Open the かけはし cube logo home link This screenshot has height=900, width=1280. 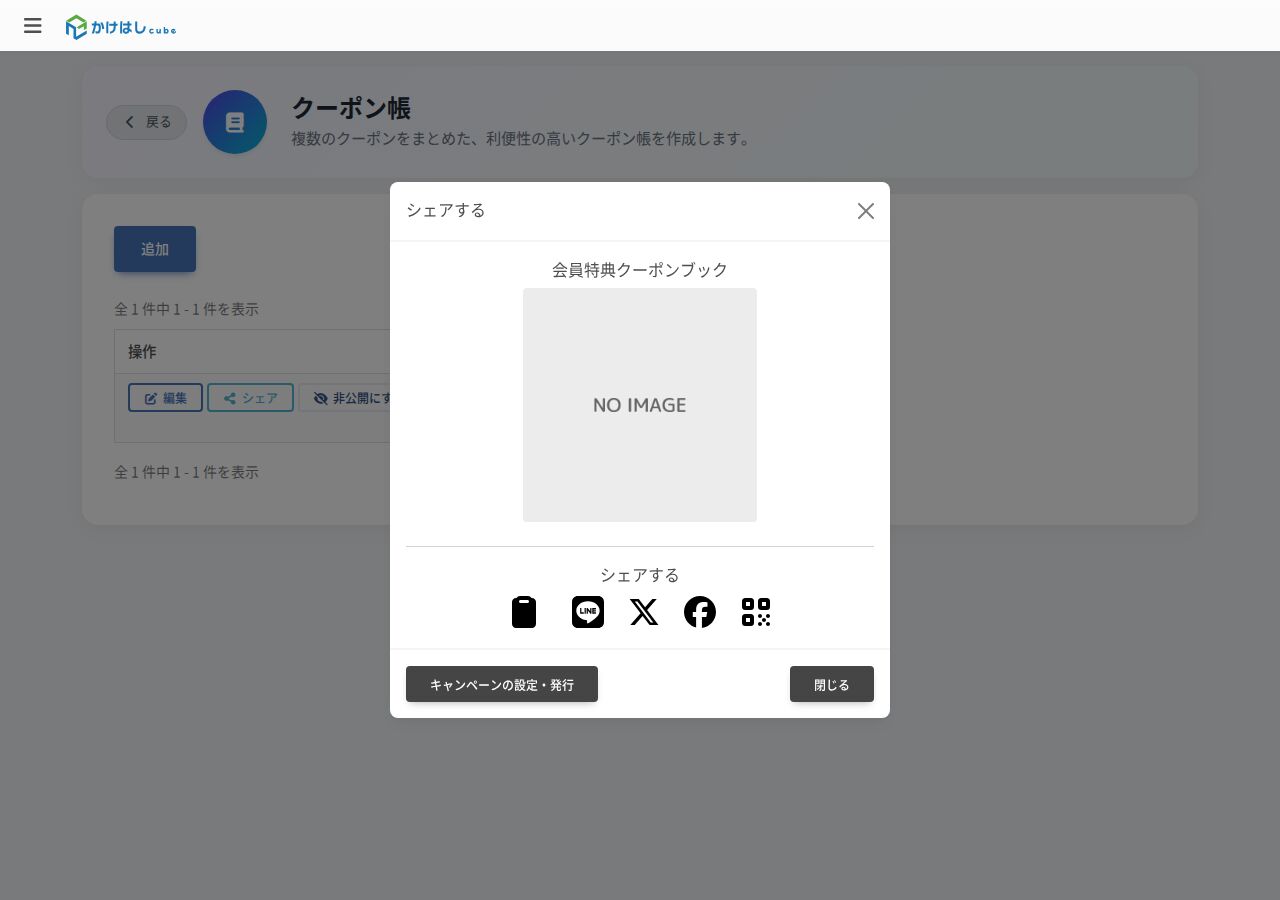[121, 27]
